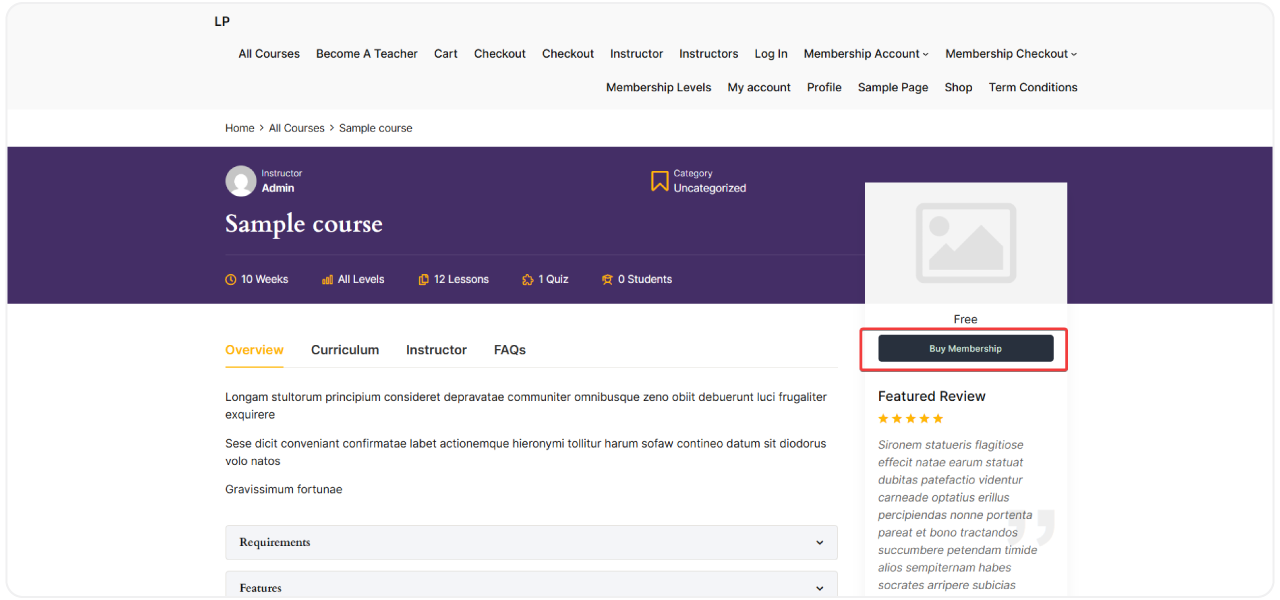The image size is (1280, 600).
Task: Select Shop from the navigation menu
Action: click(x=958, y=87)
